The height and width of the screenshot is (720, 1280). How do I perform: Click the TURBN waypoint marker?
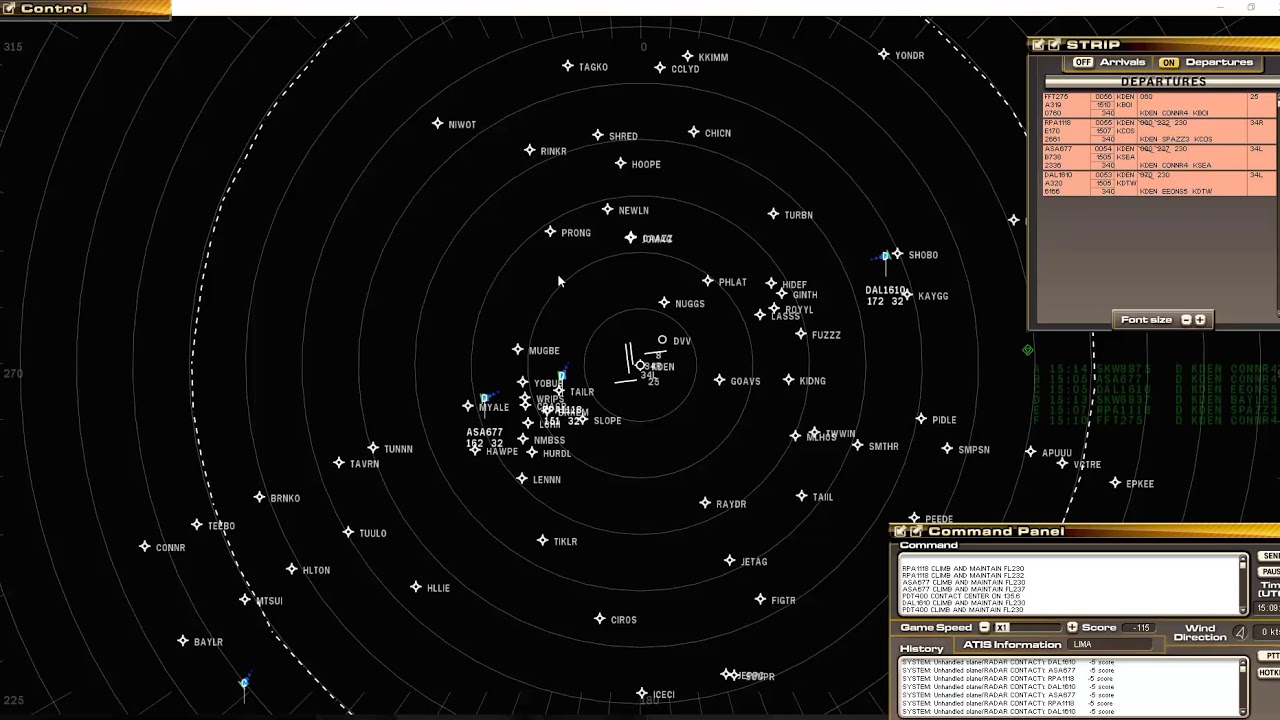[773, 214]
